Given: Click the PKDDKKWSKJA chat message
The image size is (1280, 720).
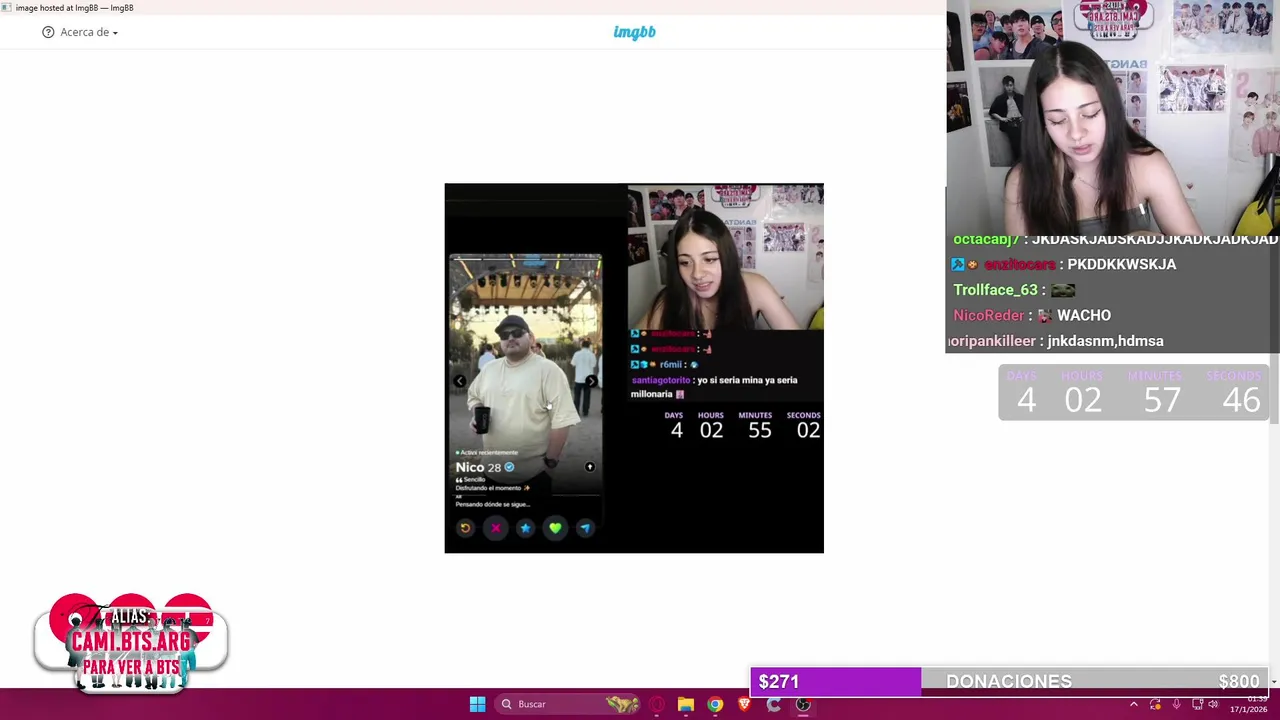Looking at the screenshot, I should coord(1121,264).
